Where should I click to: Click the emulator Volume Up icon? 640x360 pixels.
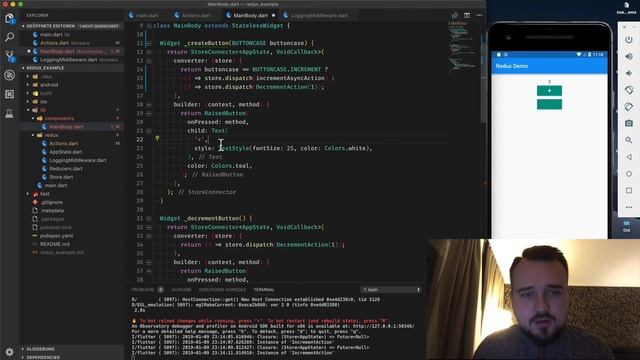pyautogui.click(x=629, y=56)
